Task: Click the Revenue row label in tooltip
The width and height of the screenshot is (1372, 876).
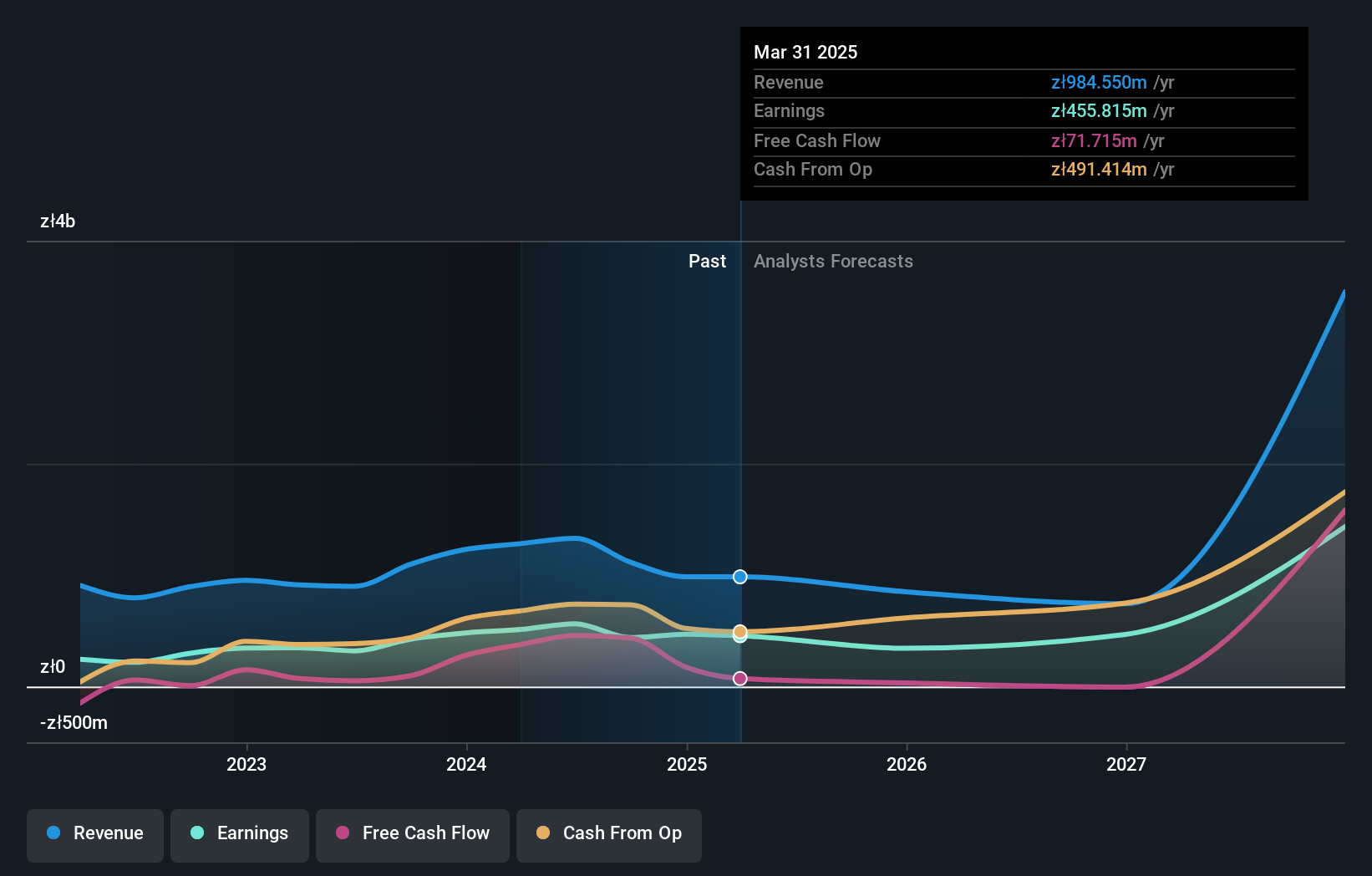Action: coord(788,82)
